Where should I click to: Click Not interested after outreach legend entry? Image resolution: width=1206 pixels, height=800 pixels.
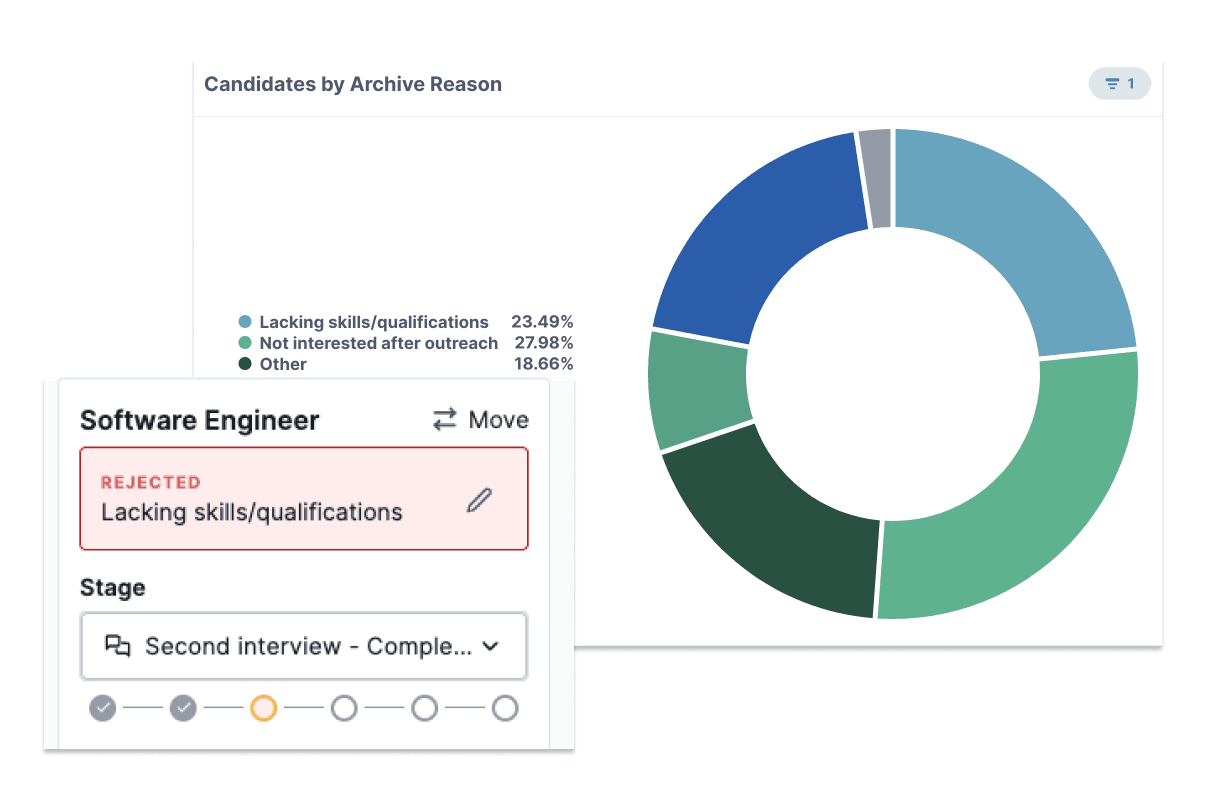pyautogui.click(x=378, y=343)
